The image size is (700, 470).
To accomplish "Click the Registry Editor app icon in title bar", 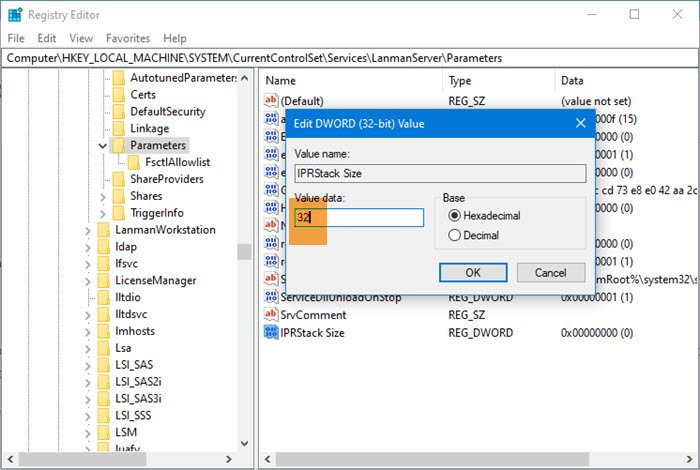I will [15, 15].
